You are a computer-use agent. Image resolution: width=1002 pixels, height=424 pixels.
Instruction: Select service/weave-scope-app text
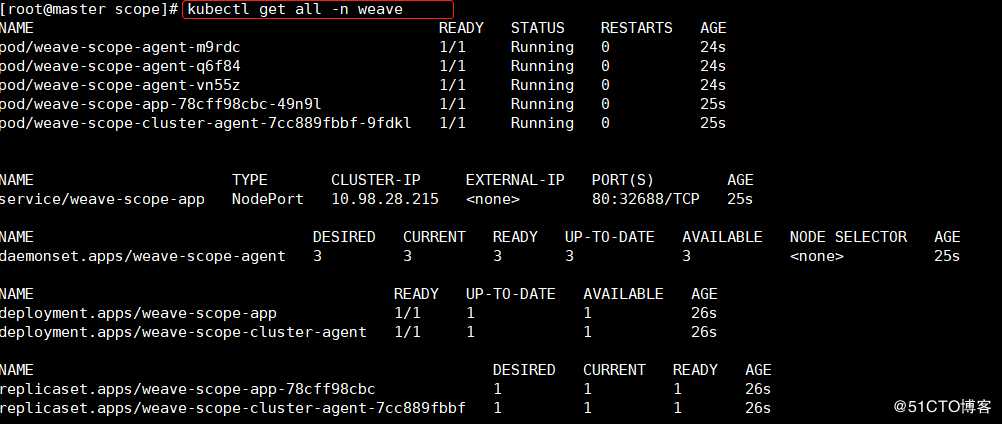pyautogui.click(x=102, y=199)
